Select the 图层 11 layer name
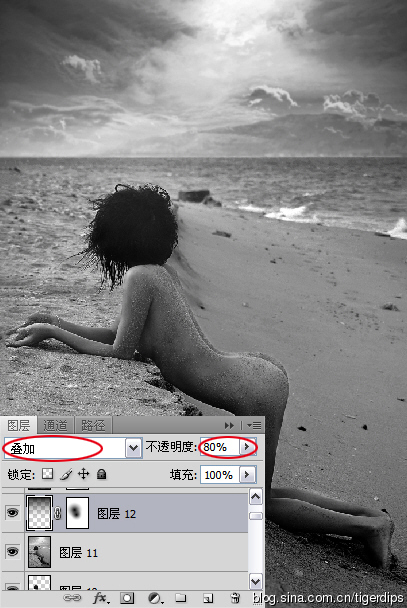The height and width of the screenshot is (608, 407). [x=78, y=553]
